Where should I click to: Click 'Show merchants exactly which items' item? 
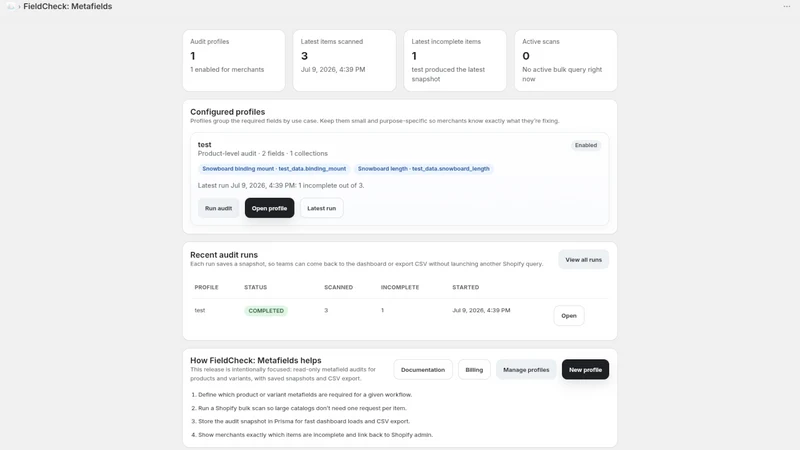(315, 435)
